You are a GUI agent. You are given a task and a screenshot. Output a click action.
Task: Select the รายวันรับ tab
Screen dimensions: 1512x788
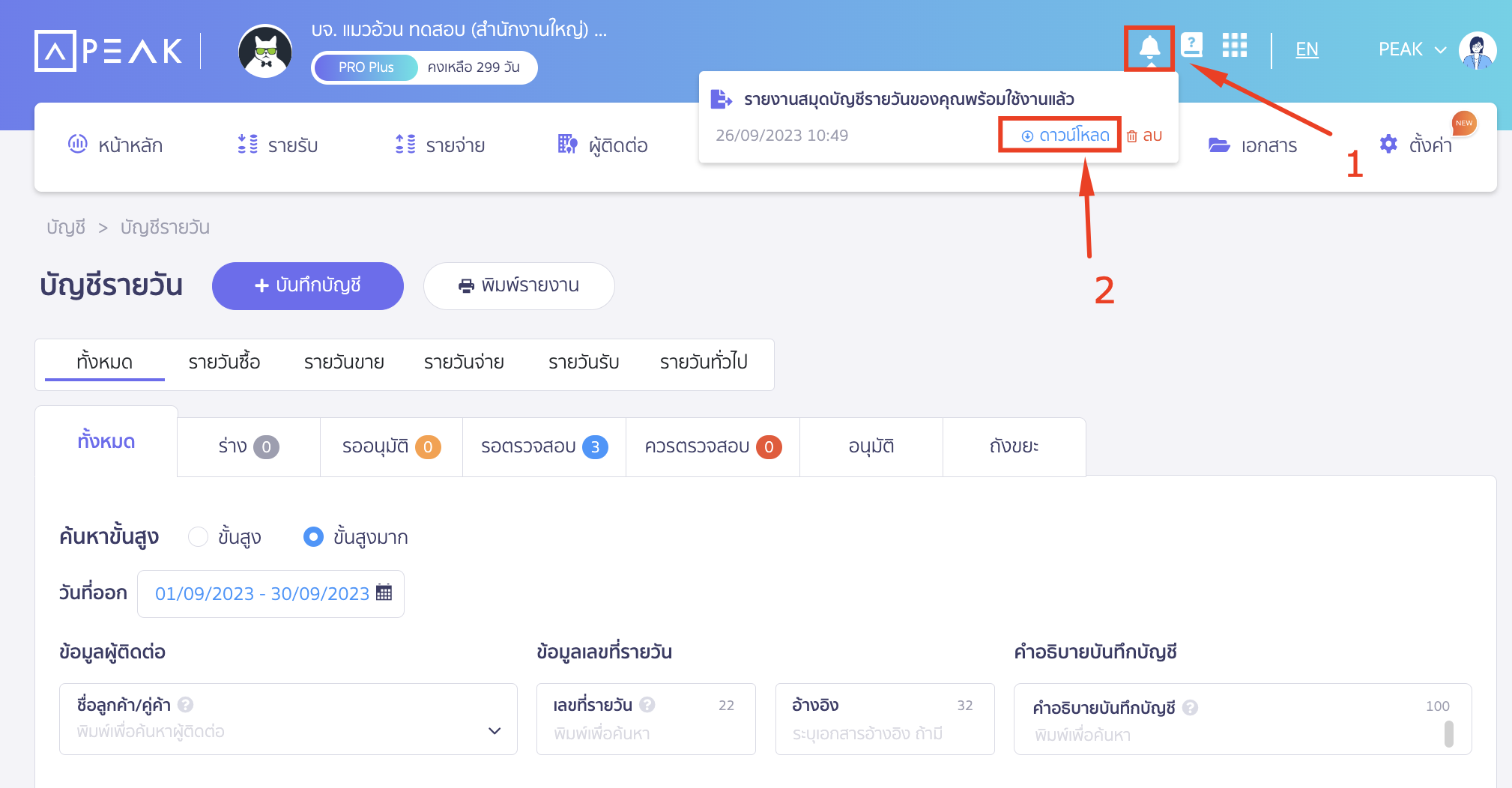click(584, 363)
